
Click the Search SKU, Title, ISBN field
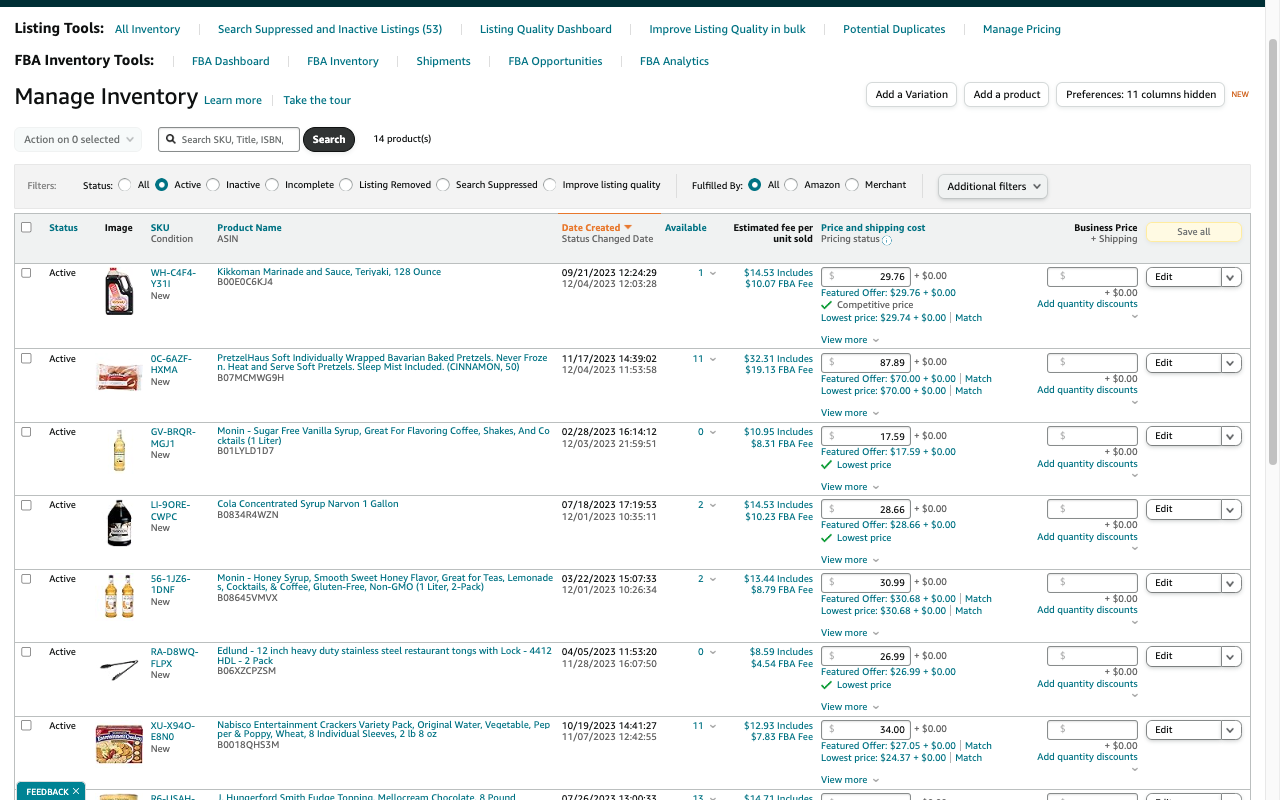pos(229,140)
